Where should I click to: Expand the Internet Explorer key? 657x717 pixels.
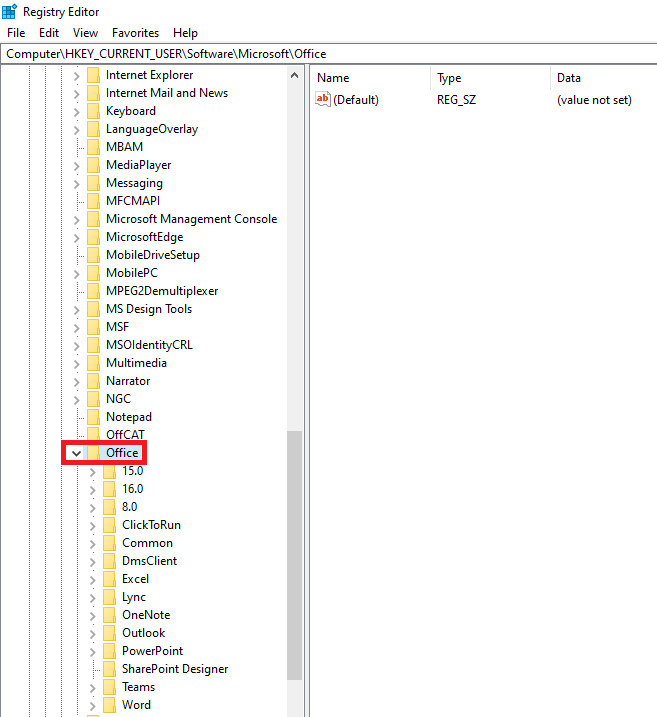click(76, 75)
